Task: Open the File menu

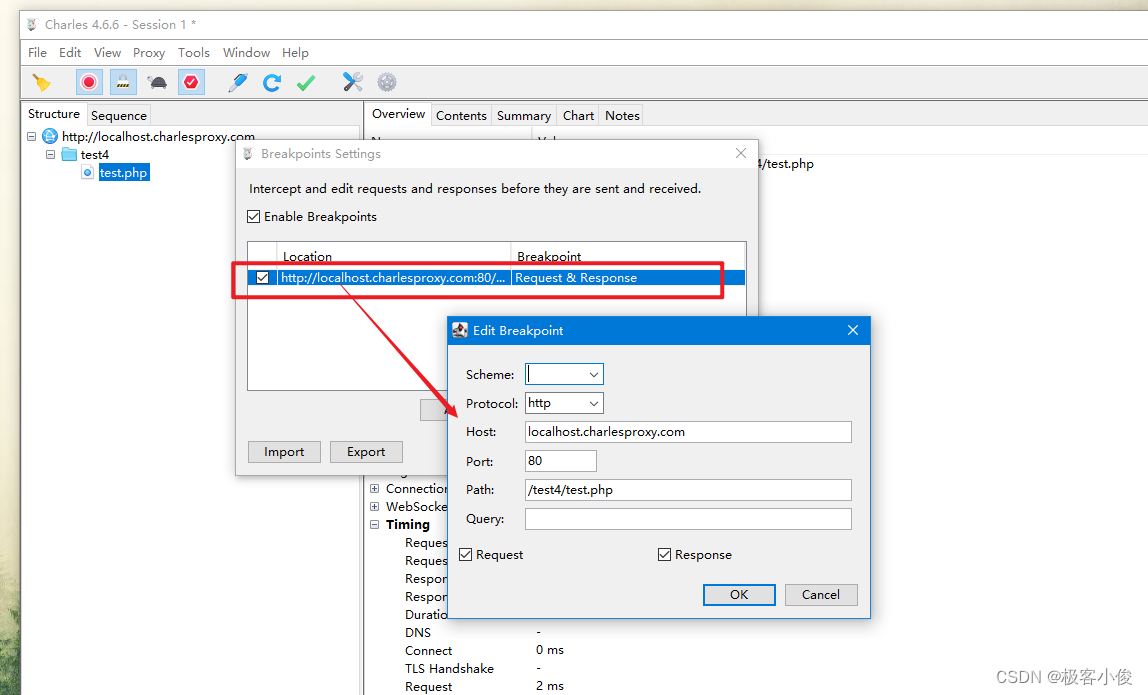Action: click(x=37, y=53)
